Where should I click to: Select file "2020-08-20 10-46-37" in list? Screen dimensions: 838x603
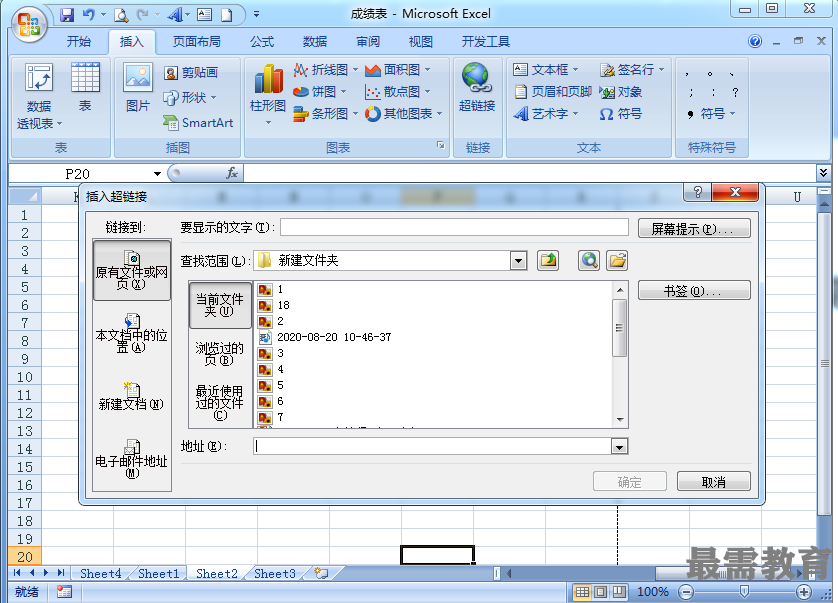click(325, 337)
